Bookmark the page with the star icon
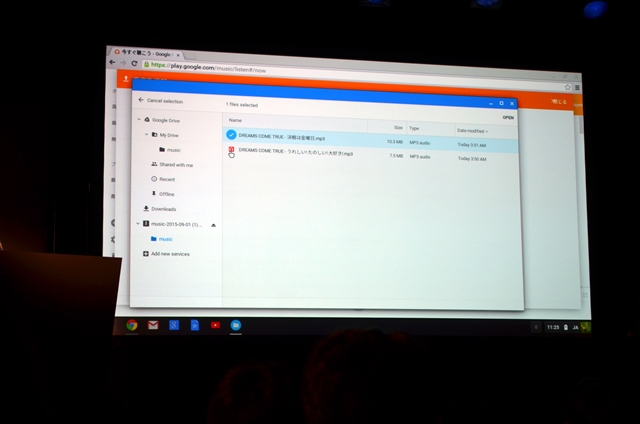 [x=567, y=87]
